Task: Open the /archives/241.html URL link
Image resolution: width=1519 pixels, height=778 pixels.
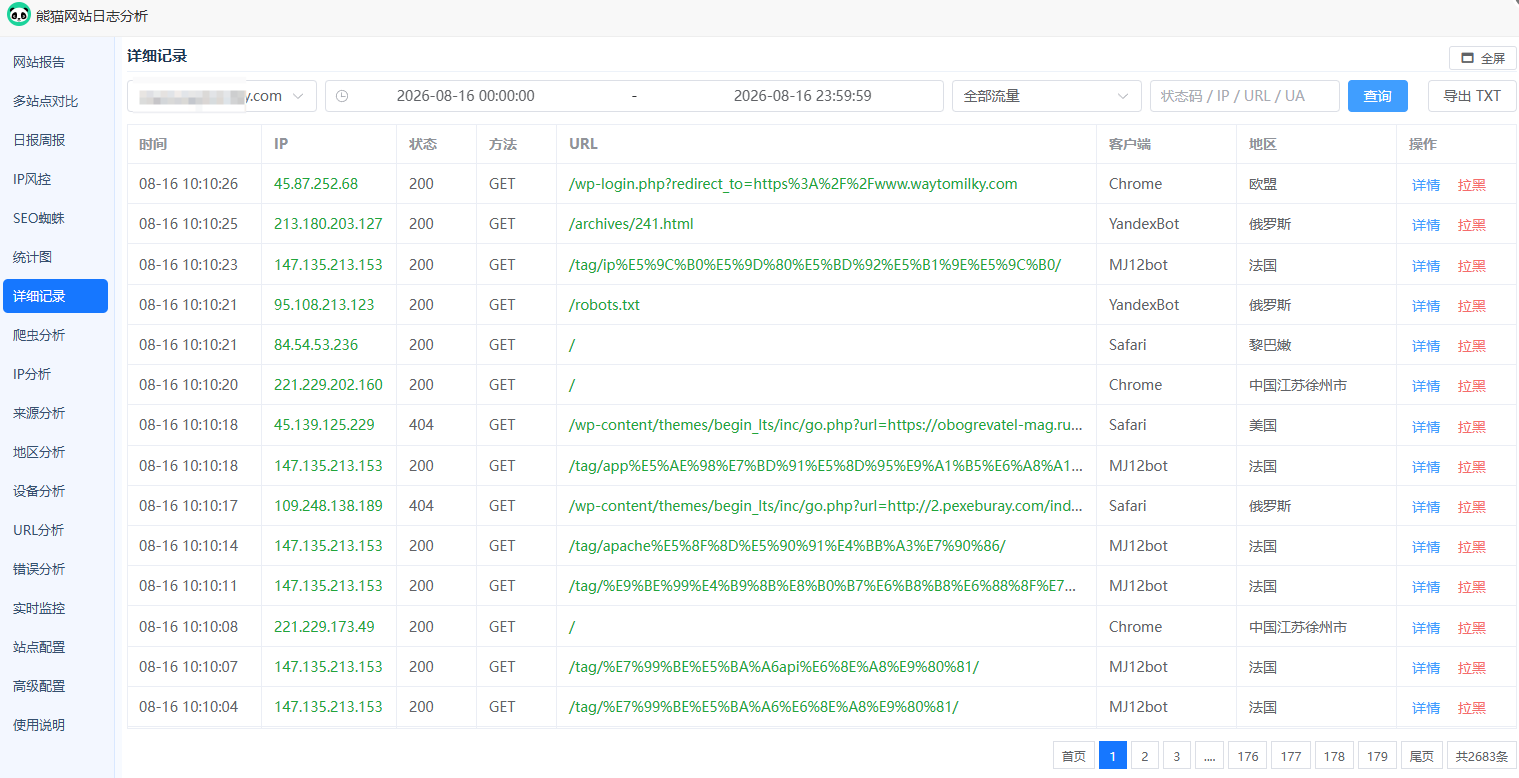Action: (x=631, y=224)
